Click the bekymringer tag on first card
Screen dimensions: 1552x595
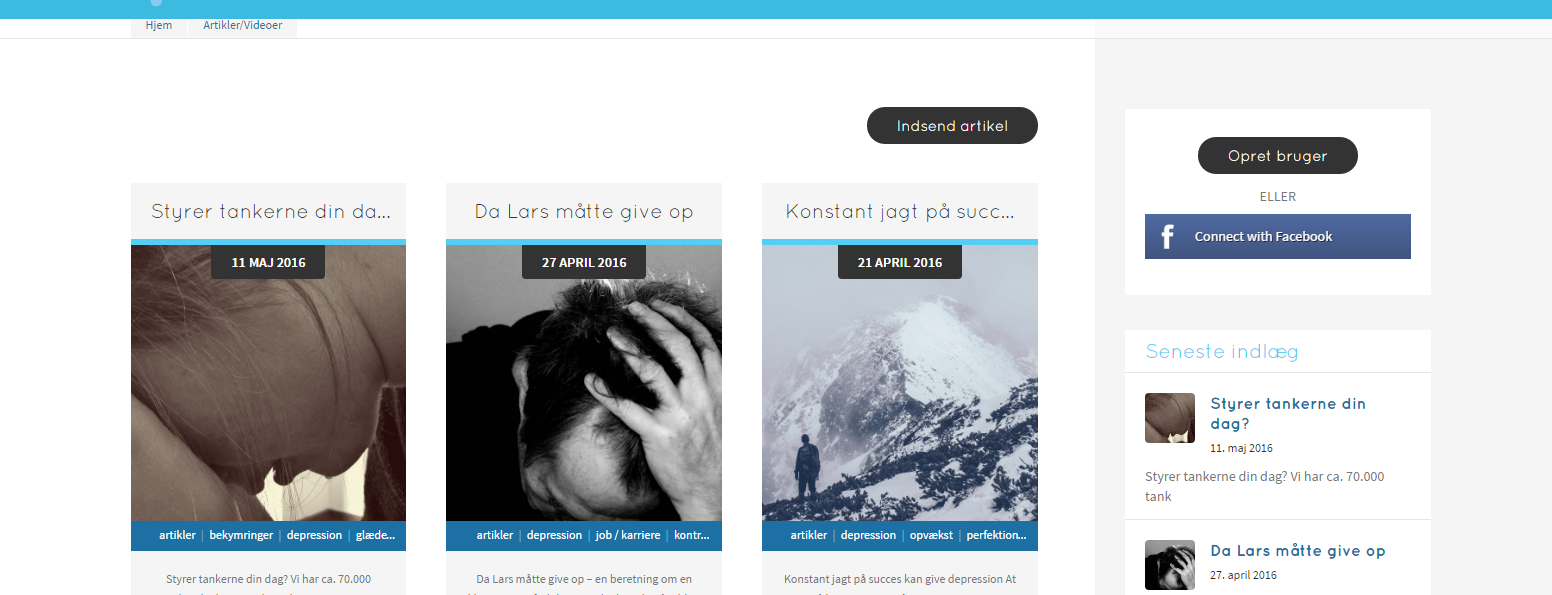point(241,535)
